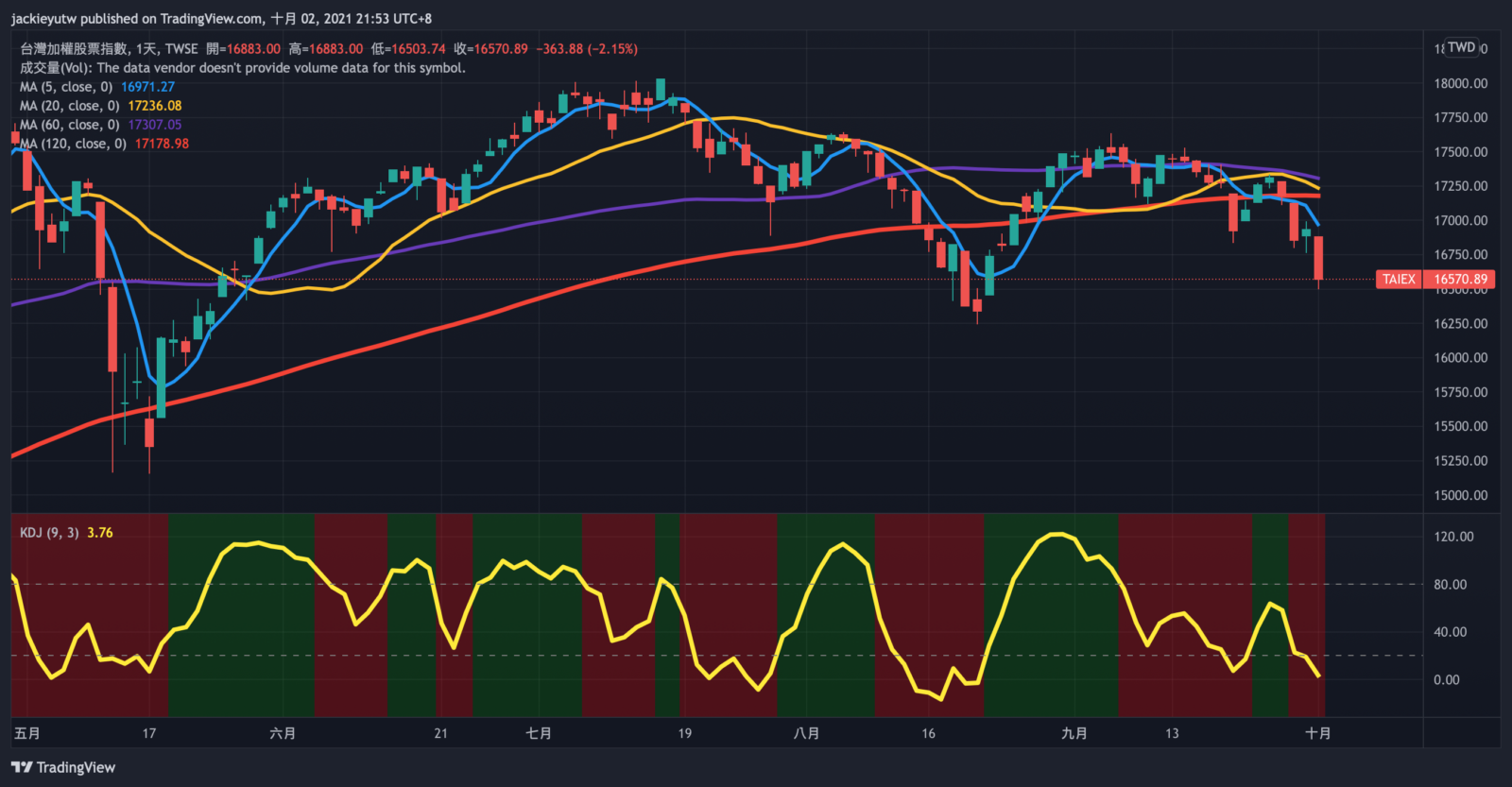Click the 六月 label on time axis

coord(283,733)
